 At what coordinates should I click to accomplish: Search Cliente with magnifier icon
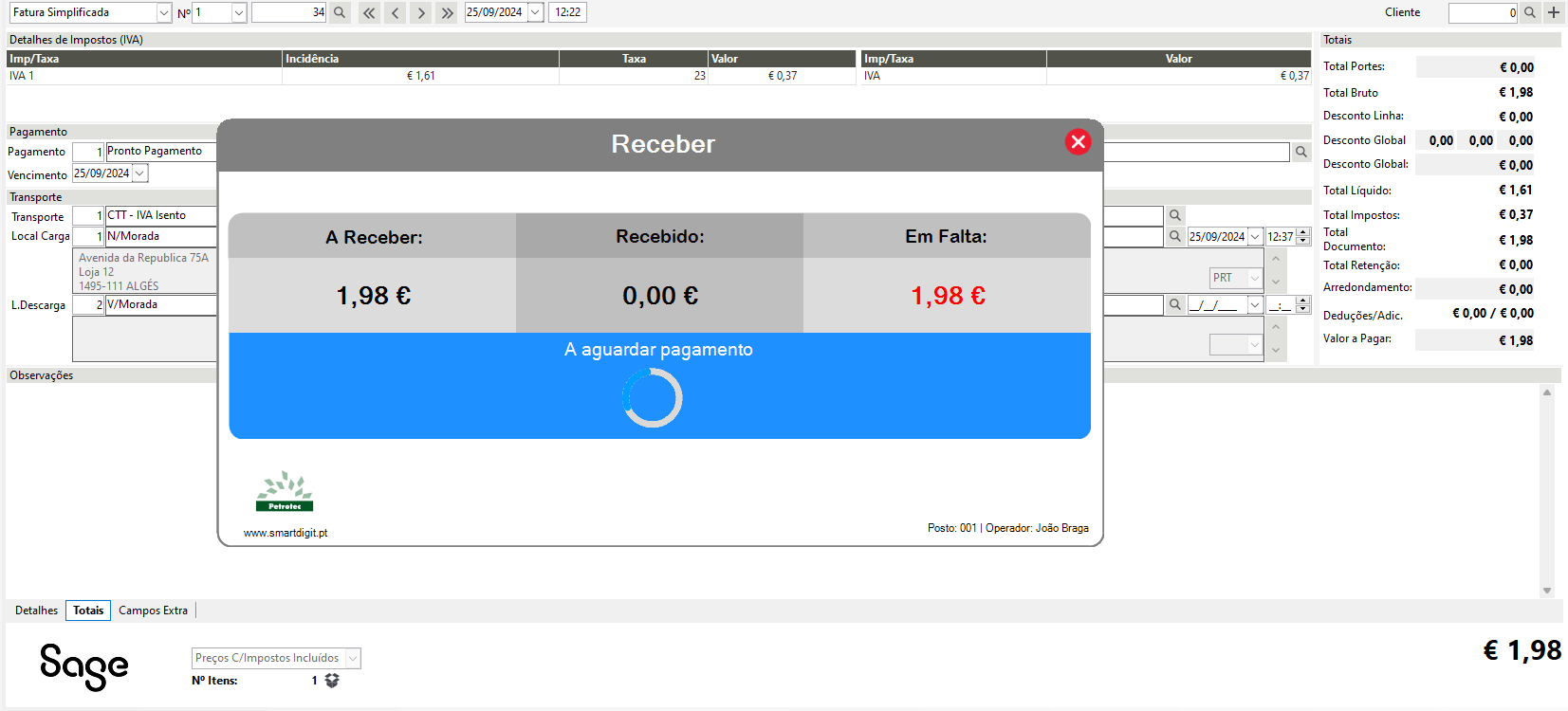point(1529,12)
